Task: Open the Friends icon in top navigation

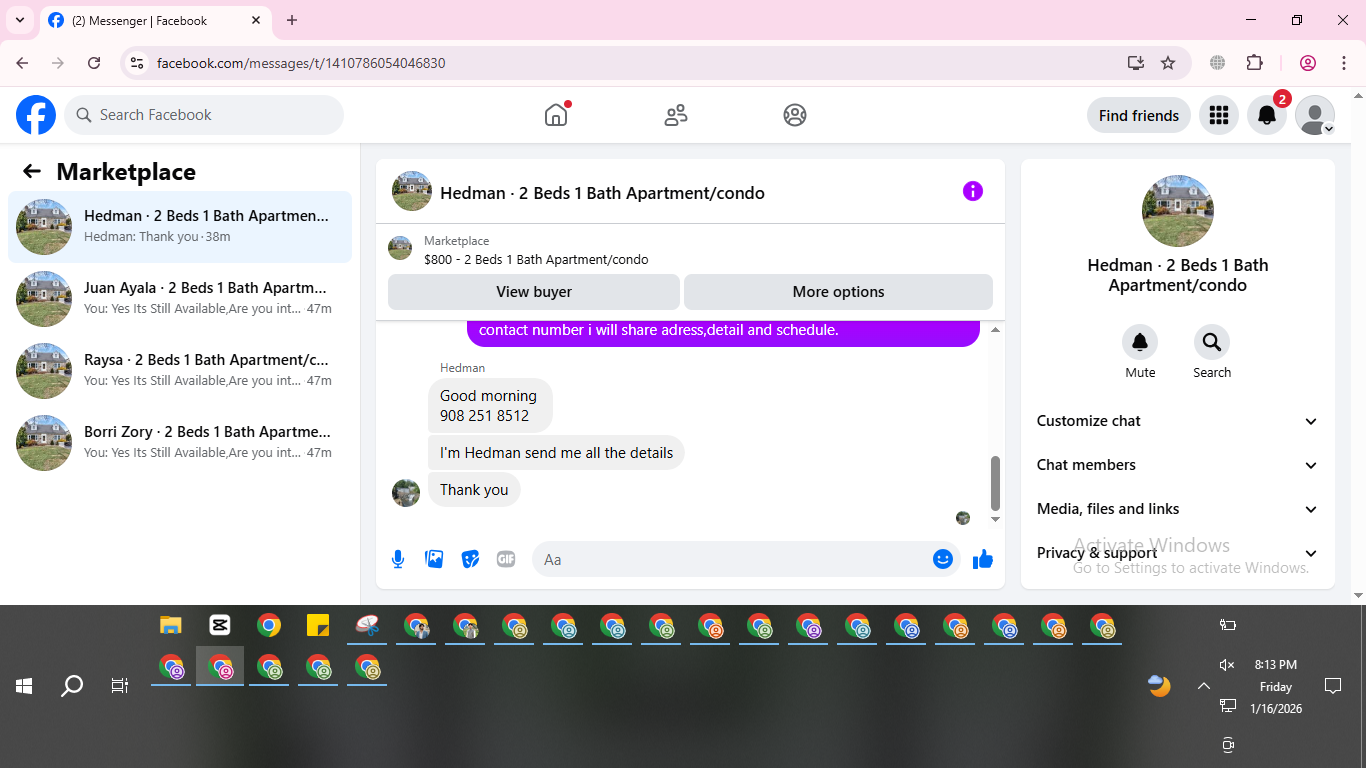Action: (676, 115)
